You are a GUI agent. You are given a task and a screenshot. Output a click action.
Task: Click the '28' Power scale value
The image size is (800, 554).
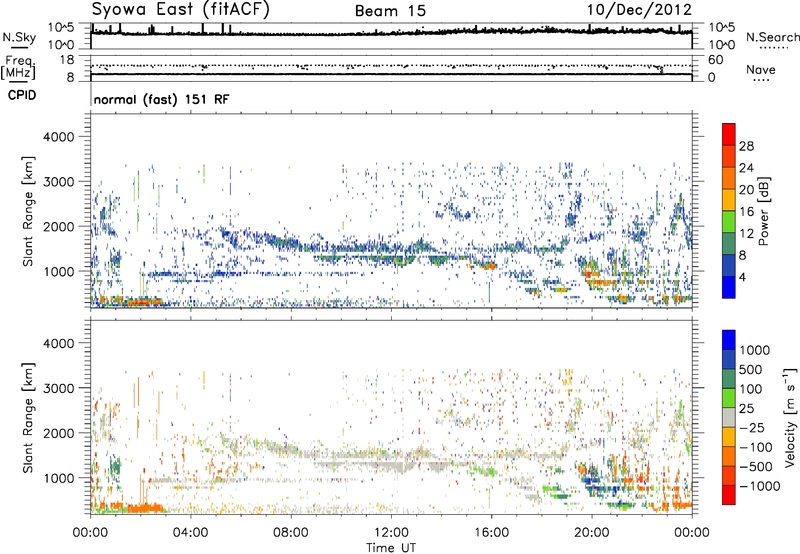pyautogui.click(x=746, y=146)
